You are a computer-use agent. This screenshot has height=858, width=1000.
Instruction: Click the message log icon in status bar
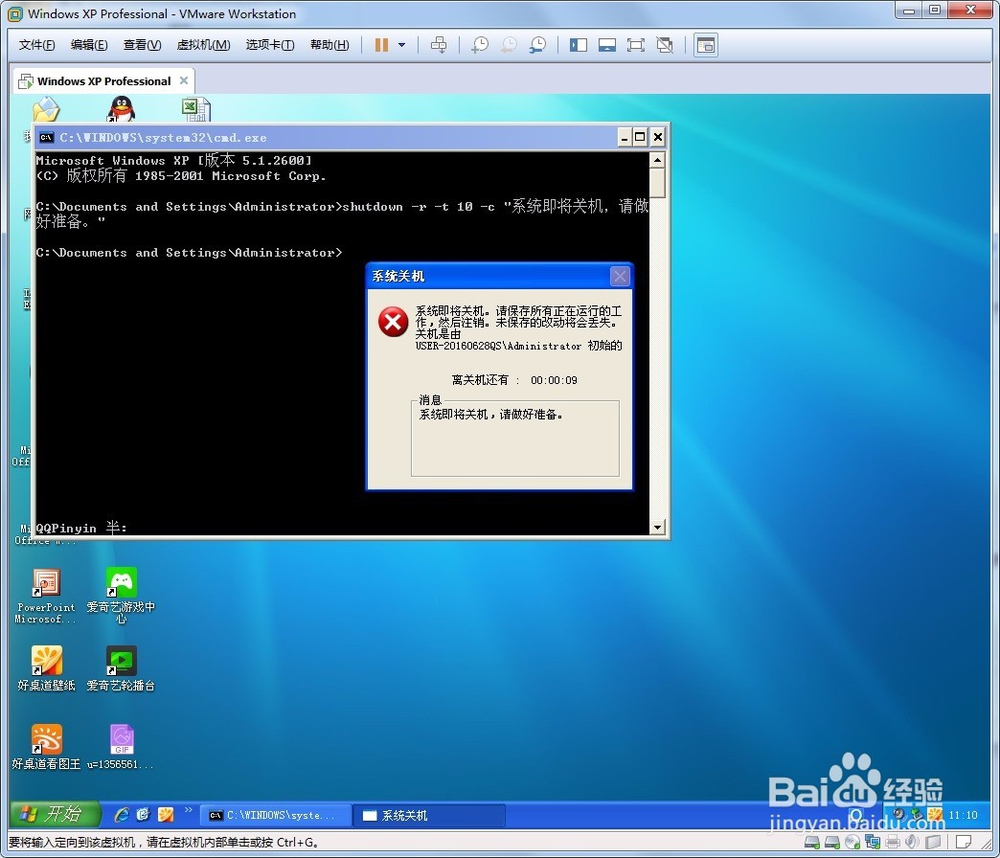coord(964,843)
